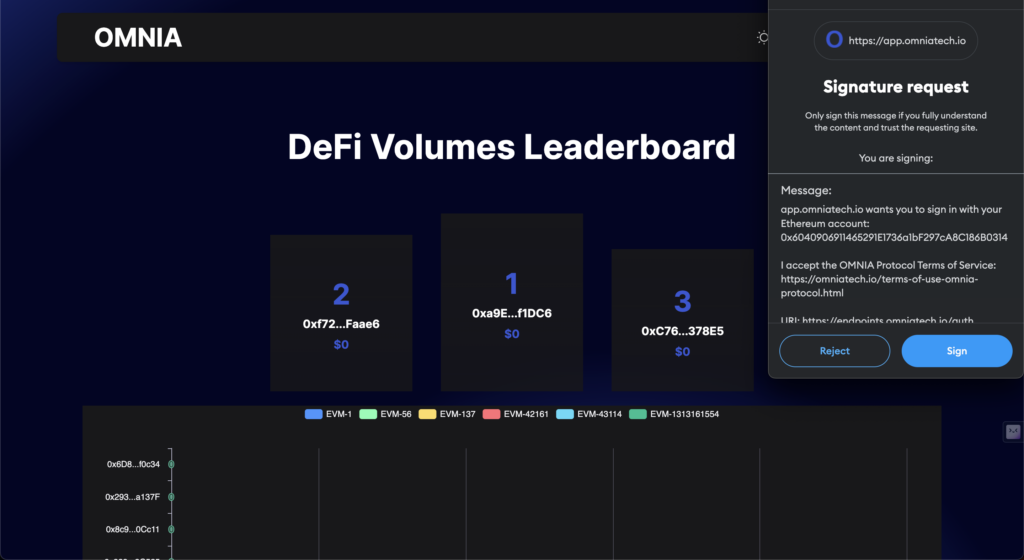Image resolution: width=1024 pixels, height=560 pixels.
Task: Click the terms-of-use-omnia-protocol.html URL text
Action: click(x=879, y=286)
